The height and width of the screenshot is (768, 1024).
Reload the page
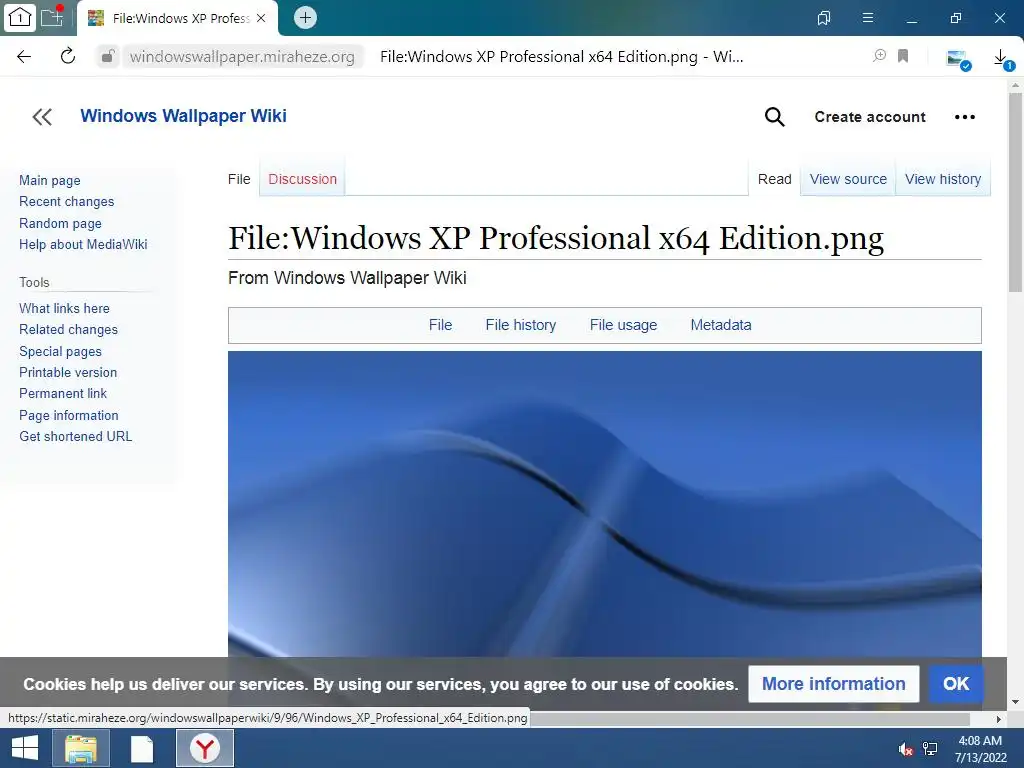pos(67,56)
